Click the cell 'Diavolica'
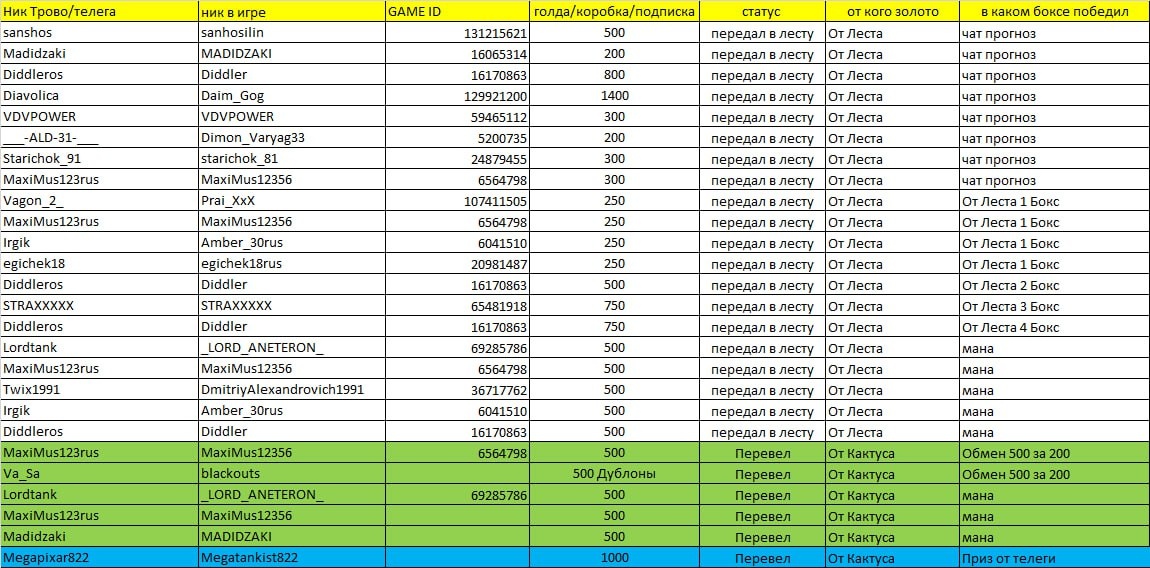This screenshot has width=1150, height=568. [99, 96]
